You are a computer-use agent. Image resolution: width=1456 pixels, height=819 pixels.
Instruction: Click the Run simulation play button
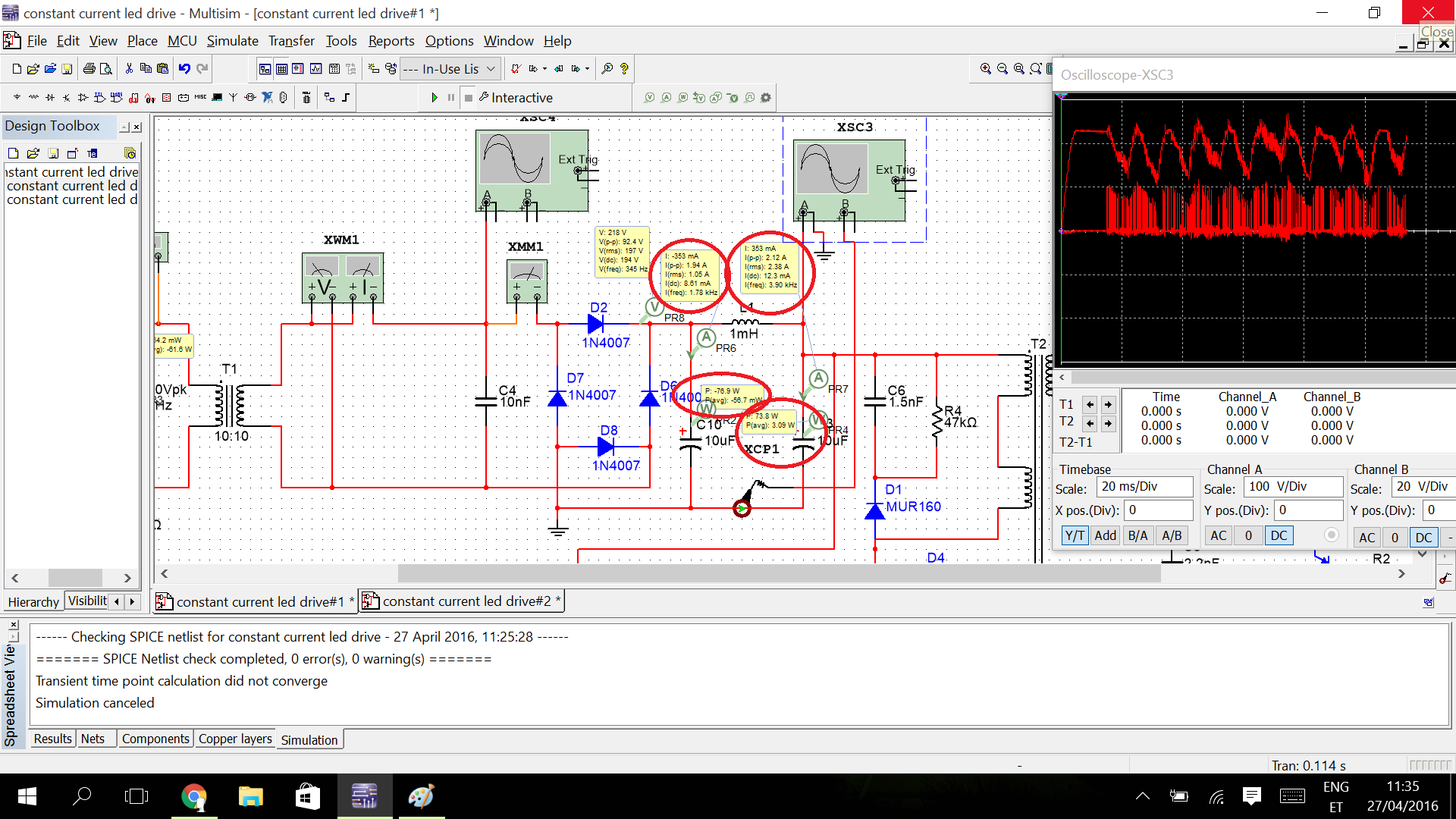point(435,98)
